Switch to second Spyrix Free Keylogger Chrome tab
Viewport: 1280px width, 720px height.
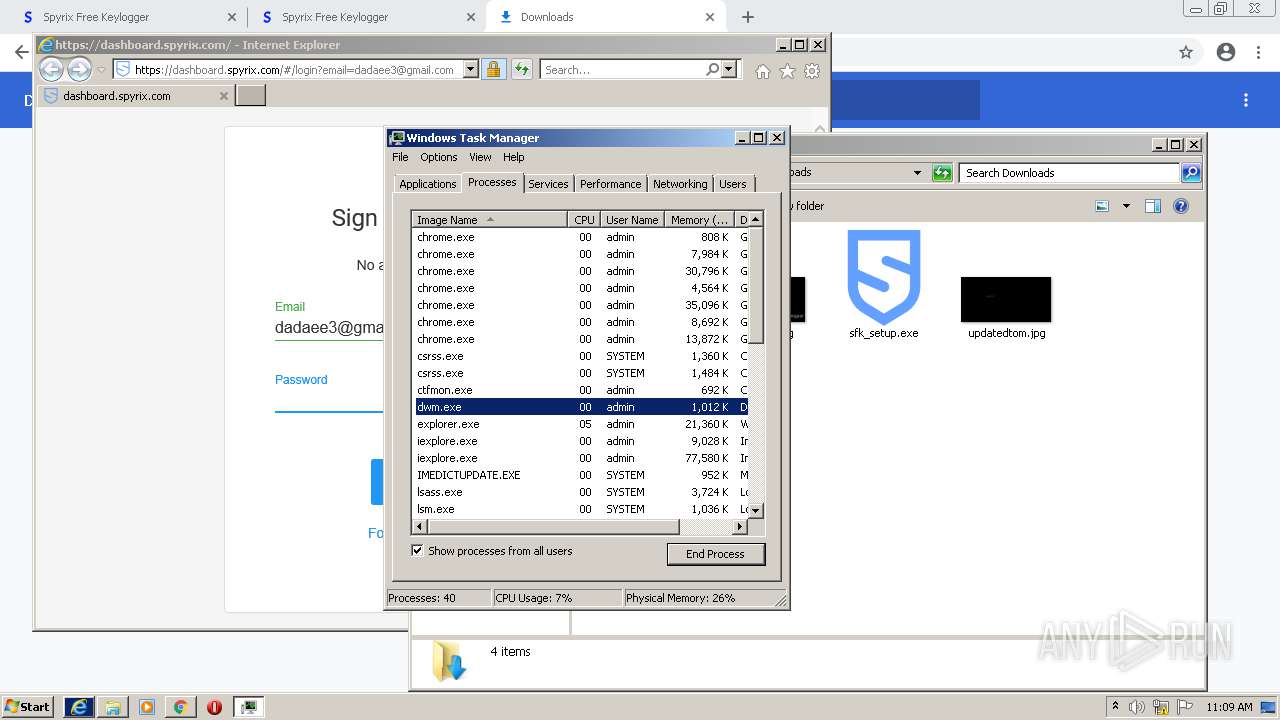pos(365,17)
